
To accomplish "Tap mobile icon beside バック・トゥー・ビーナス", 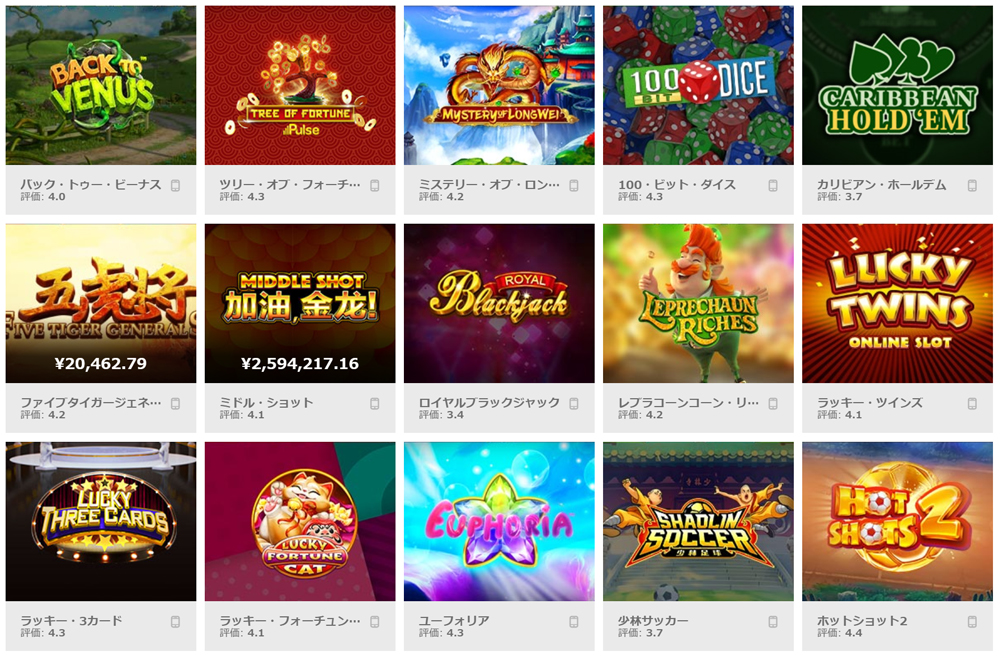I will (x=175, y=186).
